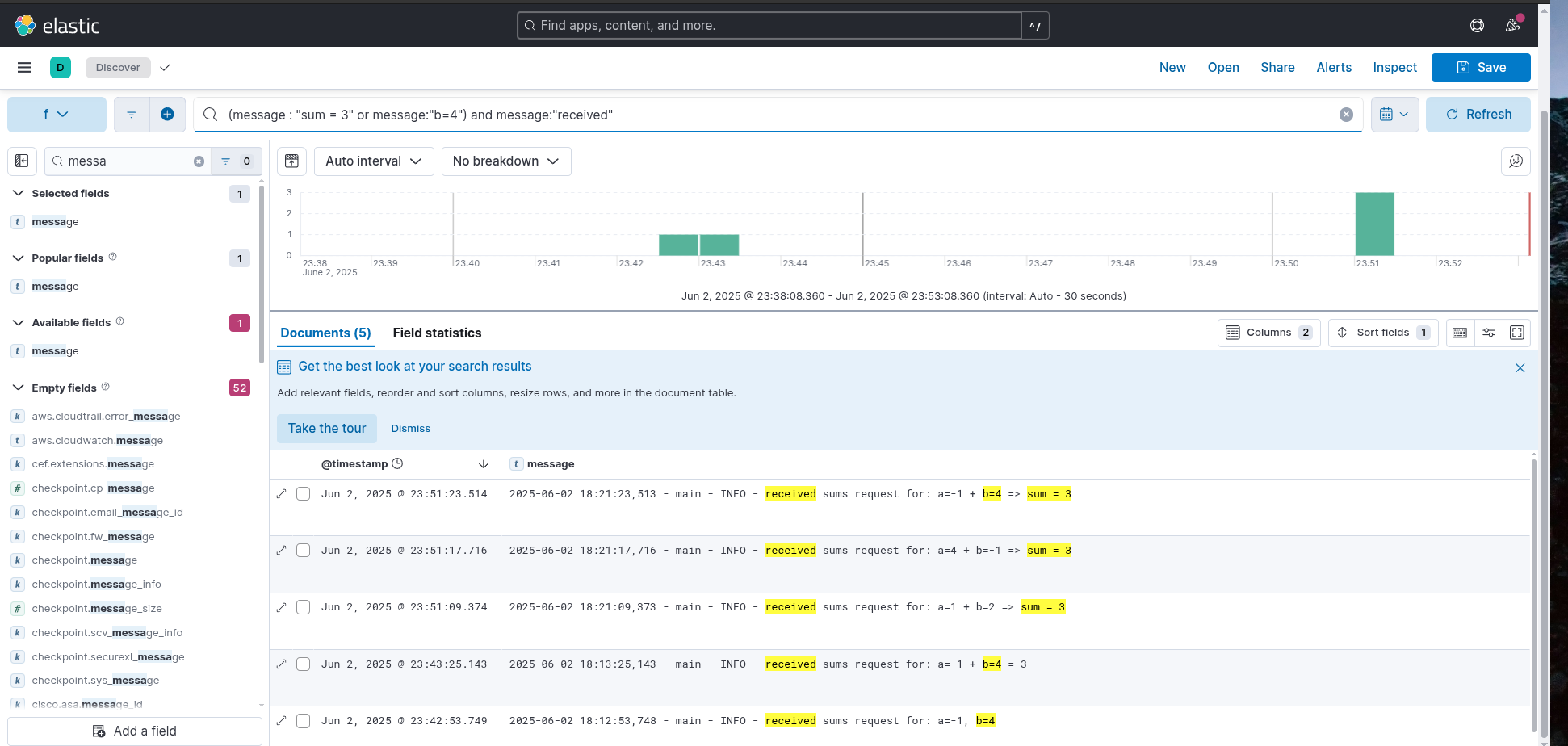Expand the 23:51:23.514 document details

coord(281,494)
